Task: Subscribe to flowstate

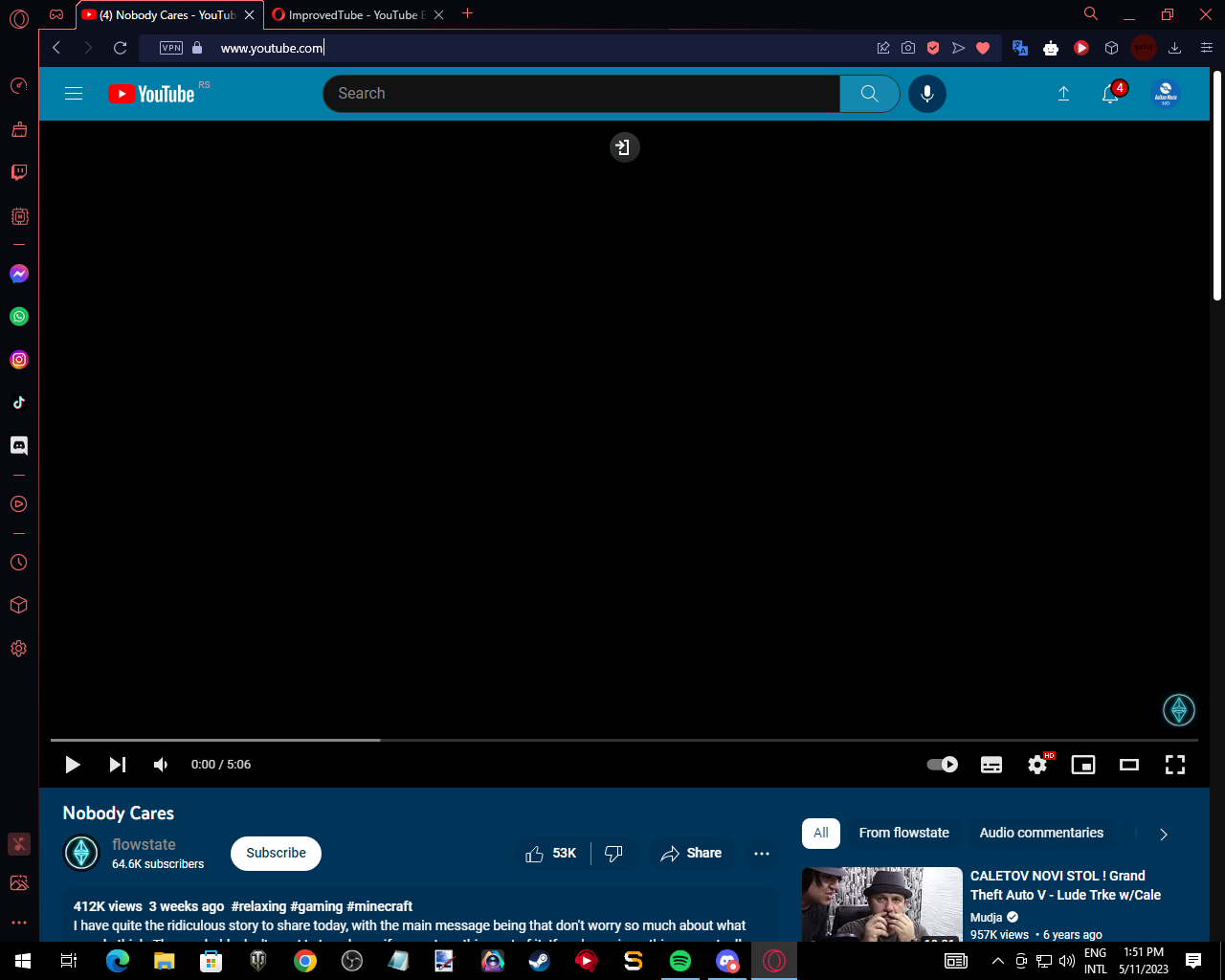Action: (276, 854)
